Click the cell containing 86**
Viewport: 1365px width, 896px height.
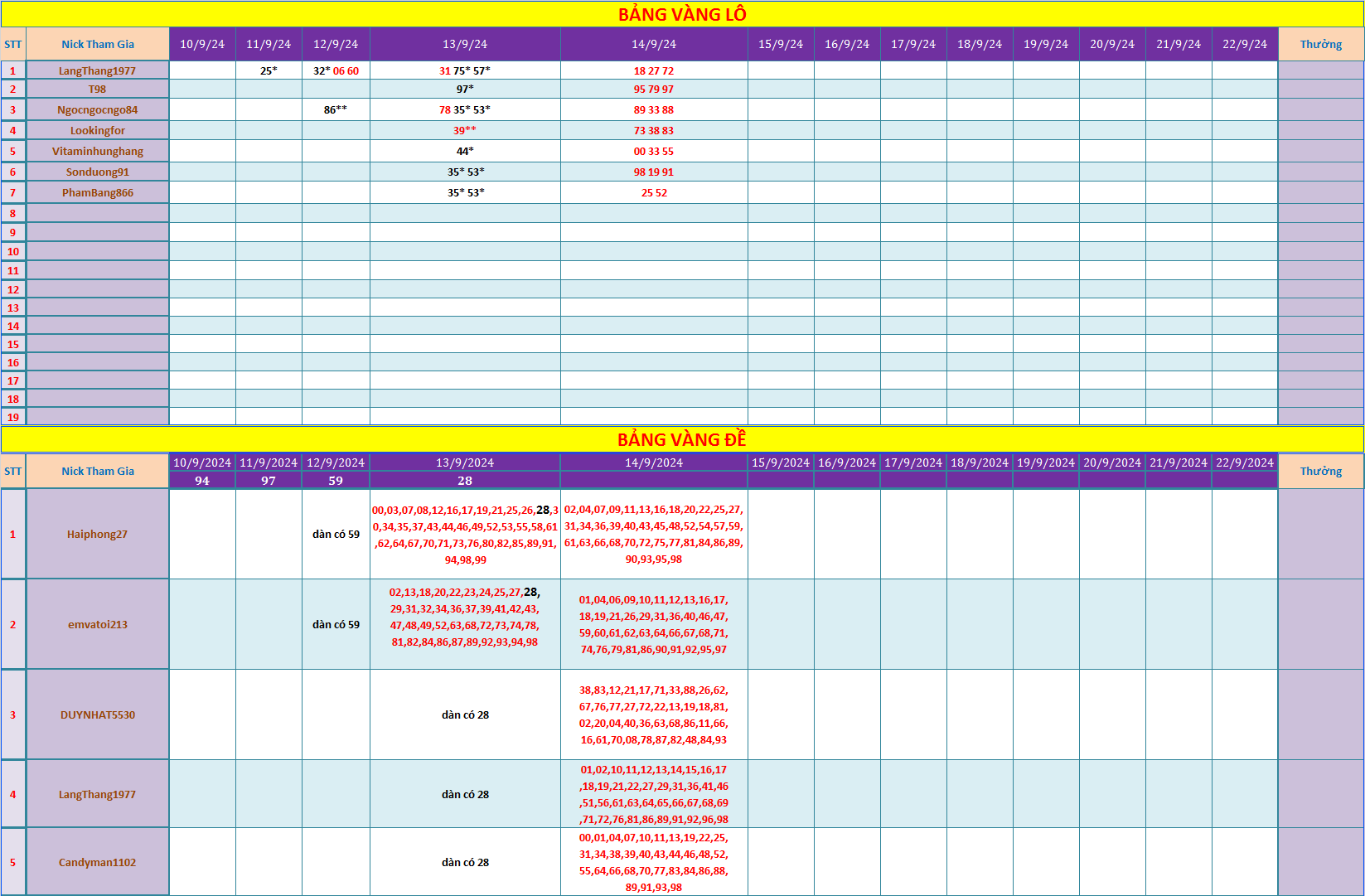[x=336, y=109]
